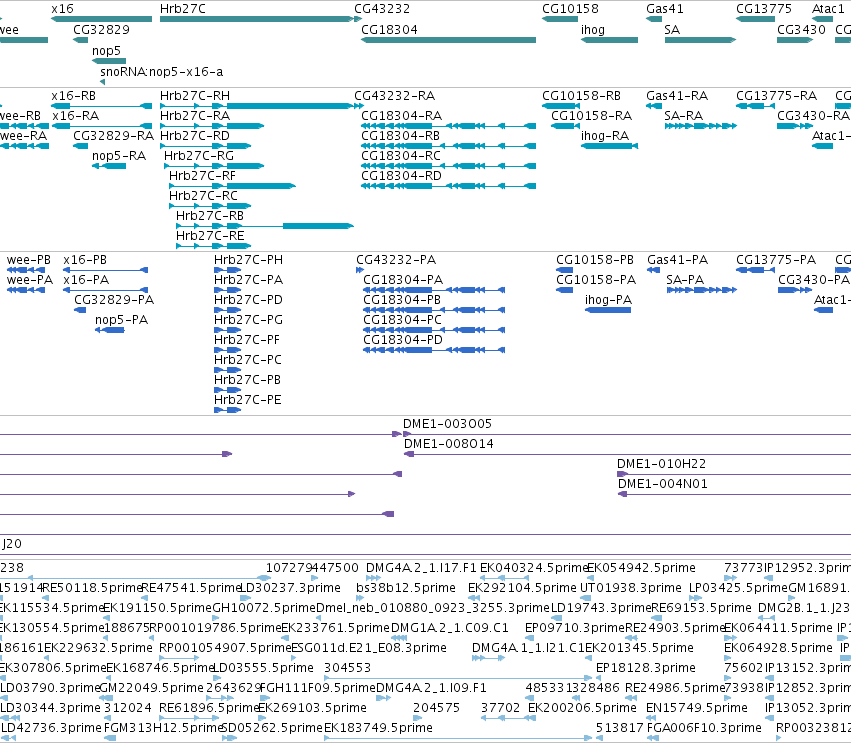Click the EK183749.5prime EST label
The image size is (851, 743).
(x=378, y=728)
